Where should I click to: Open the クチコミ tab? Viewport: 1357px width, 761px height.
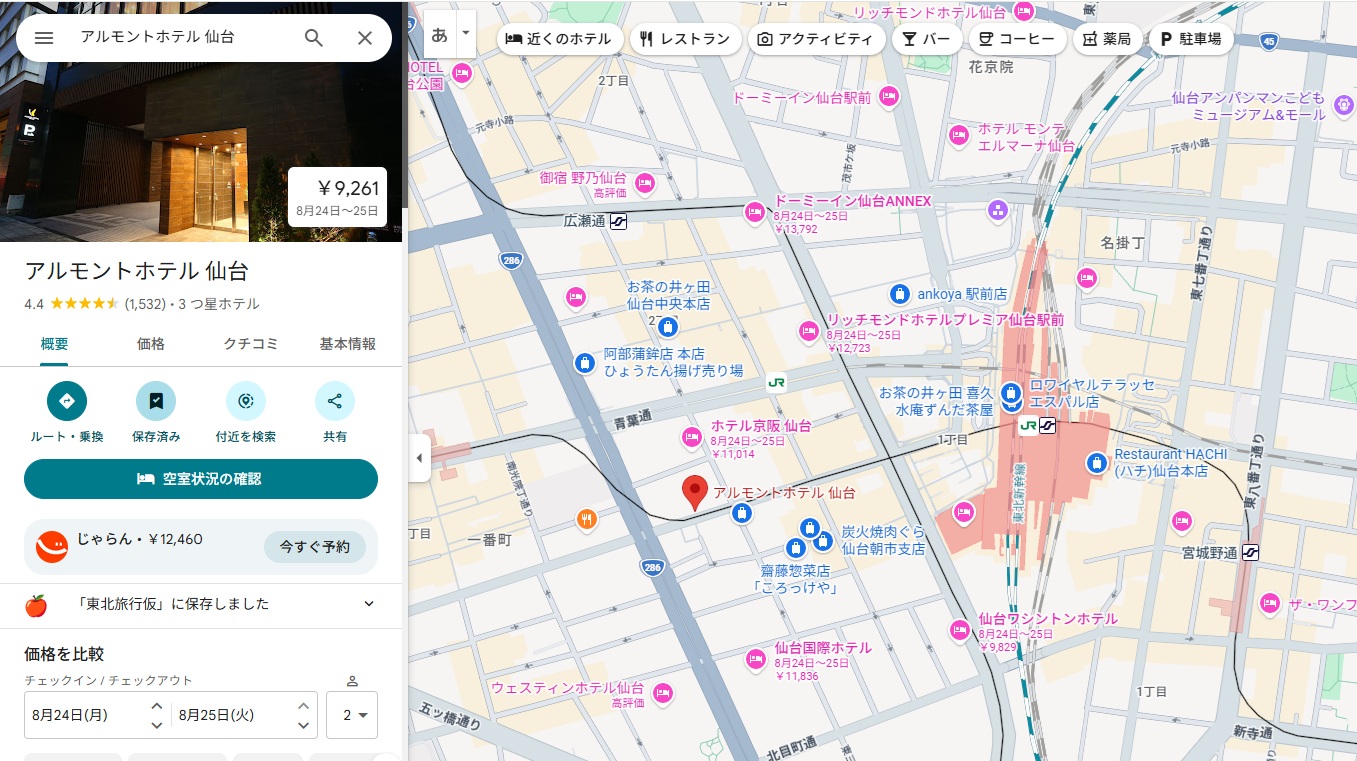250,344
